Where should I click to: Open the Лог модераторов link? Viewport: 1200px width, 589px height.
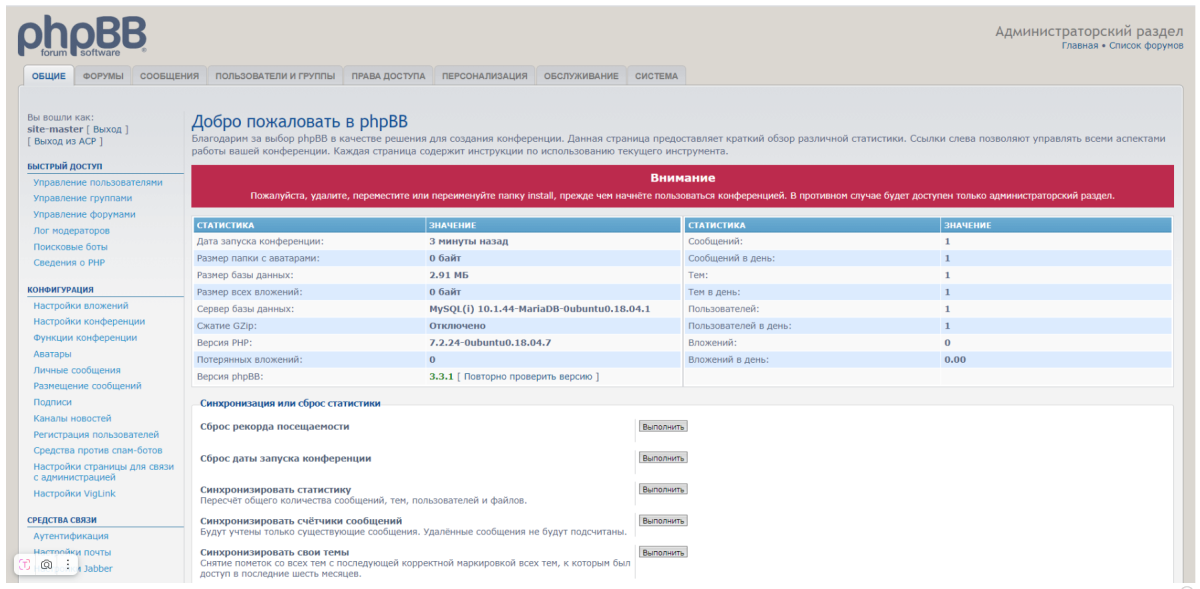coord(72,230)
